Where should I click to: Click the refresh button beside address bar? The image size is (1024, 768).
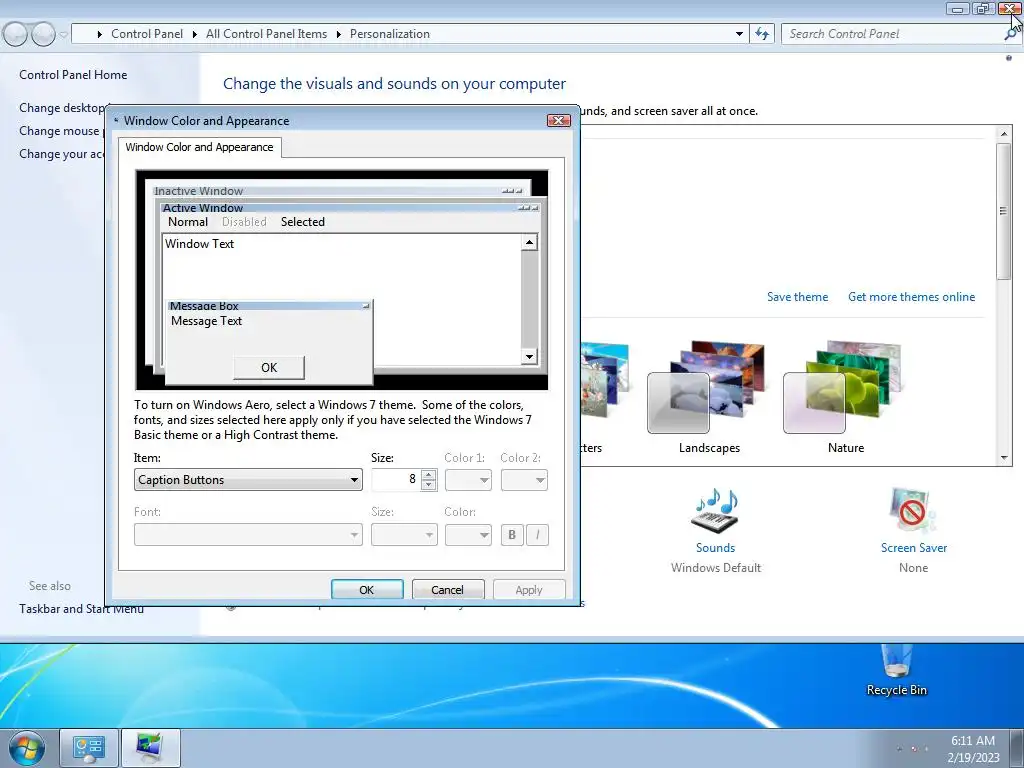click(x=761, y=34)
